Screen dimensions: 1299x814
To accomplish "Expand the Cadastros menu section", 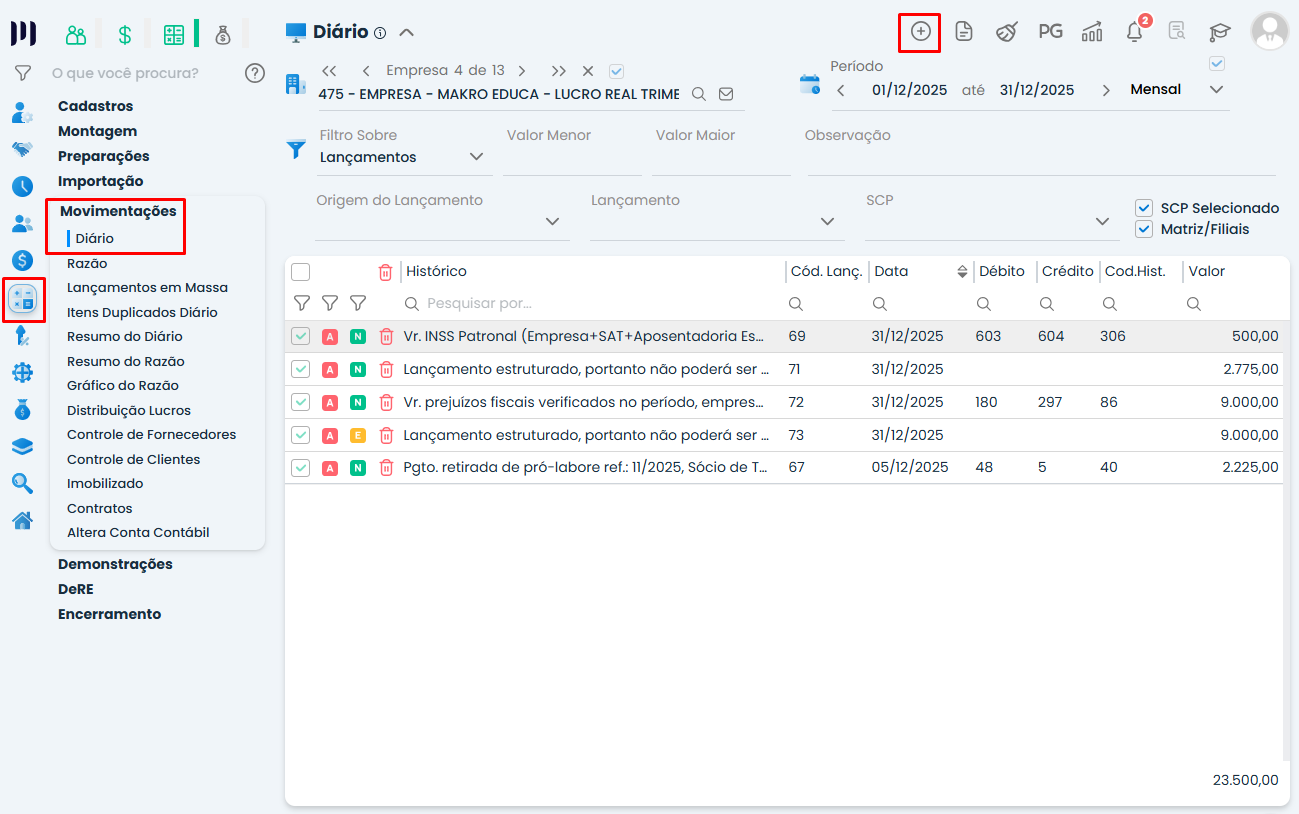I will pos(95,106).
